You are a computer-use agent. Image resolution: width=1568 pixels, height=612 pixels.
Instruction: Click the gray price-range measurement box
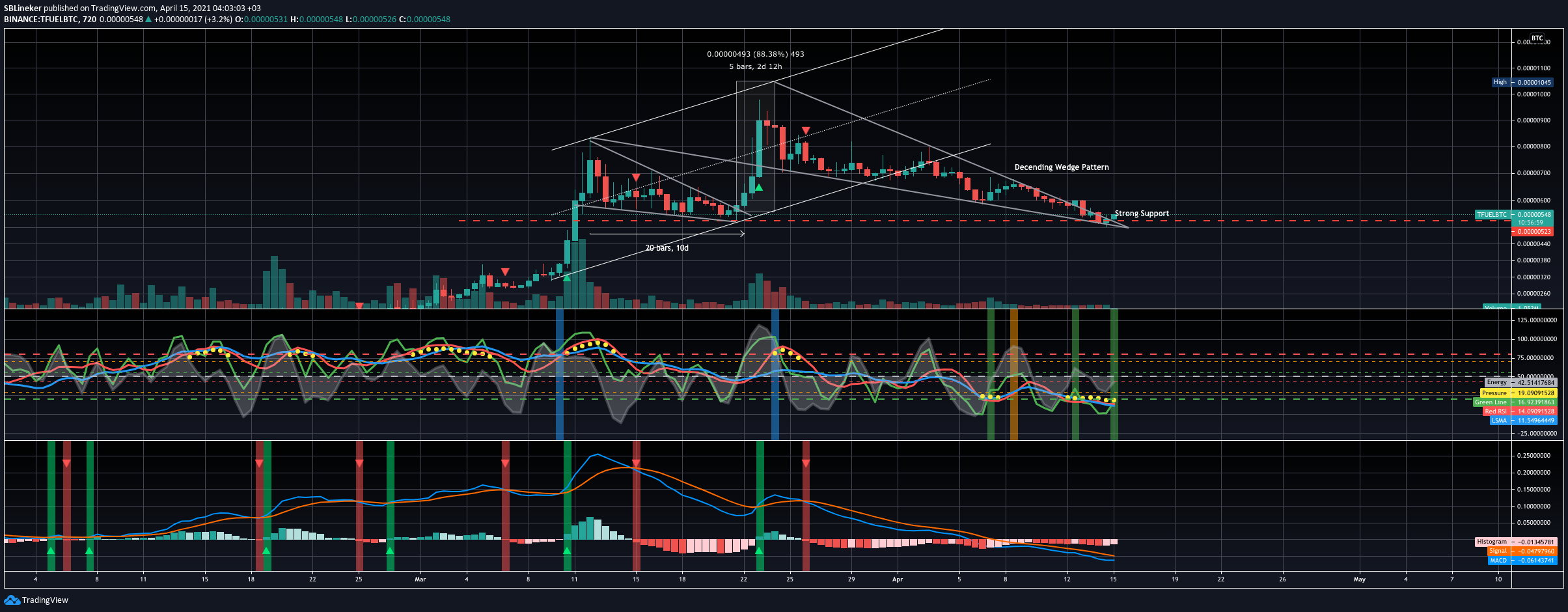(755, 146)
